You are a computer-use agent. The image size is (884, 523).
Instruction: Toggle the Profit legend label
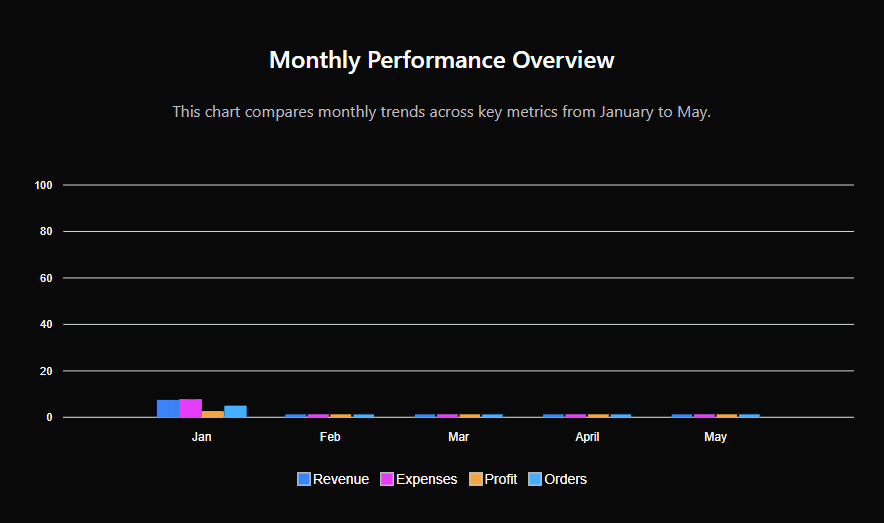[x=501, y=479]
